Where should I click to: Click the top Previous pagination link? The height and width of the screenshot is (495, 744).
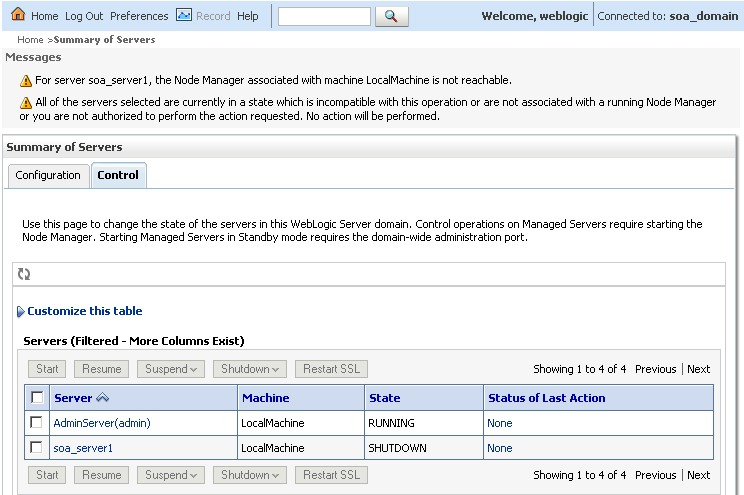coord(655,369)
